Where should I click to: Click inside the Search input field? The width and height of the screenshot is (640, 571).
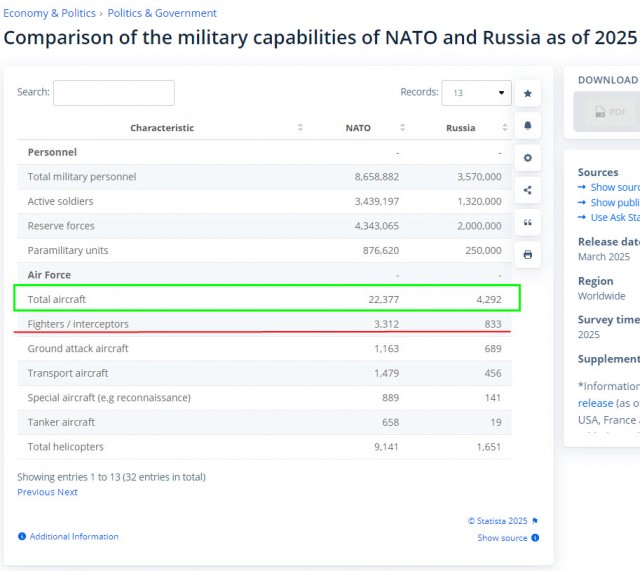click(113, 93)
